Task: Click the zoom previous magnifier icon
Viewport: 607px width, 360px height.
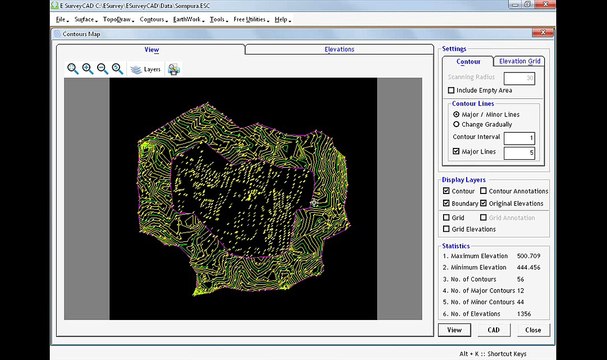Action: 117,69
